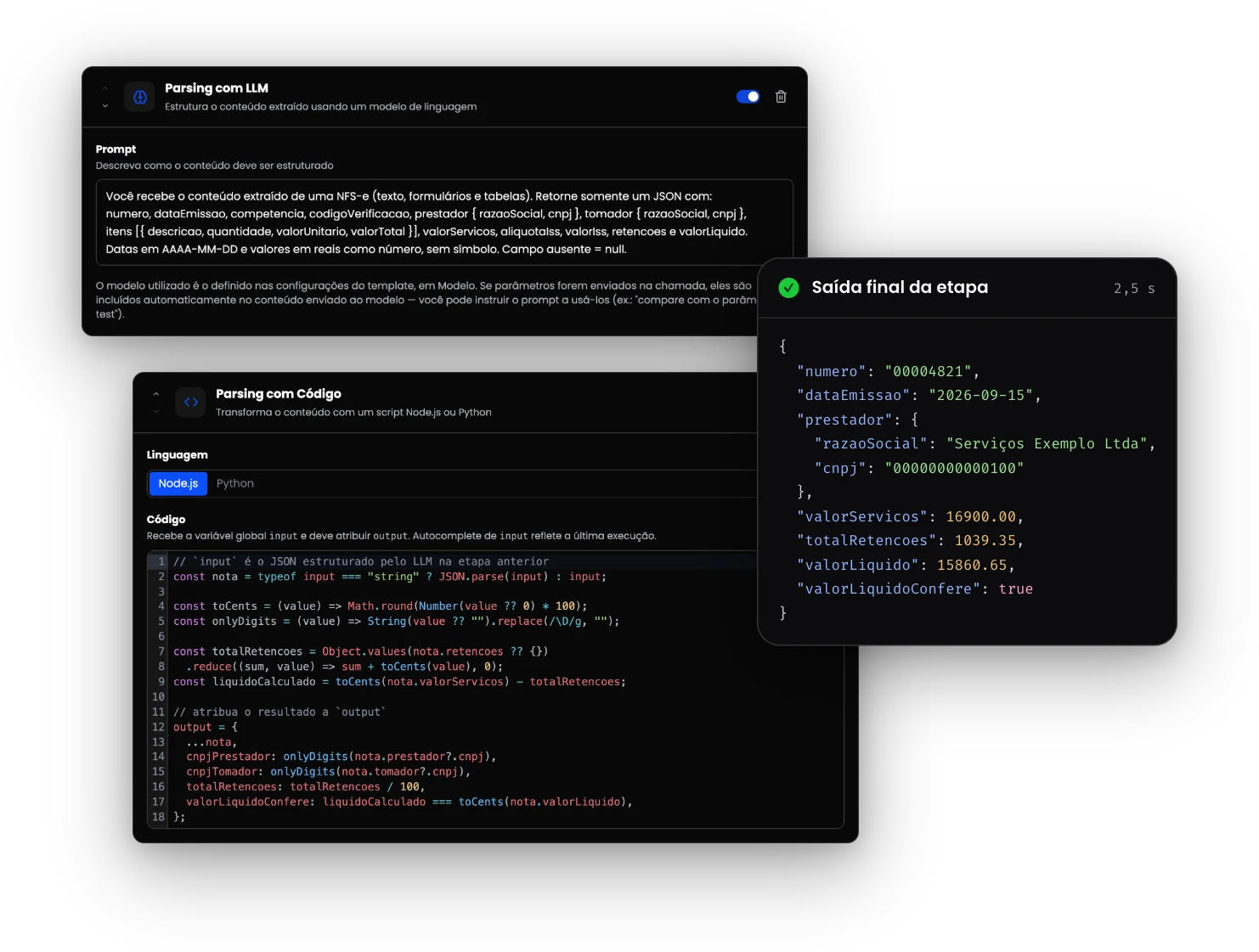Screen dimensions: 1259x952
Task: Click the 'Prompt' section label
Action: (116, 149)
